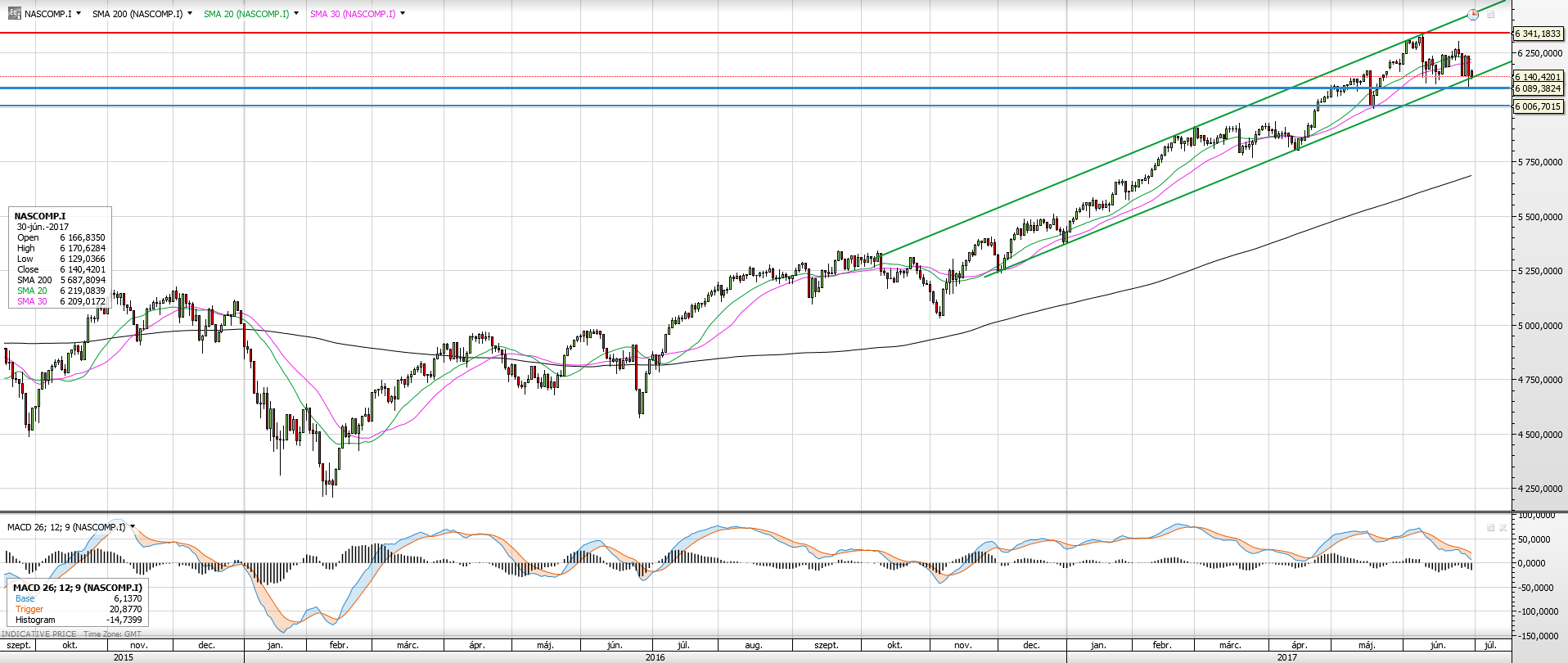Click the 2017 year label on the time axis
Viewport: 1568px width, 663px height.
[1286, 656]
